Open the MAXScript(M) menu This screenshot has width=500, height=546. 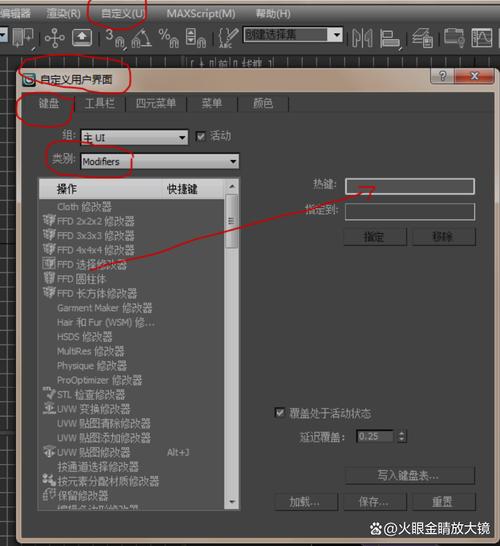(x=201, y=14)
